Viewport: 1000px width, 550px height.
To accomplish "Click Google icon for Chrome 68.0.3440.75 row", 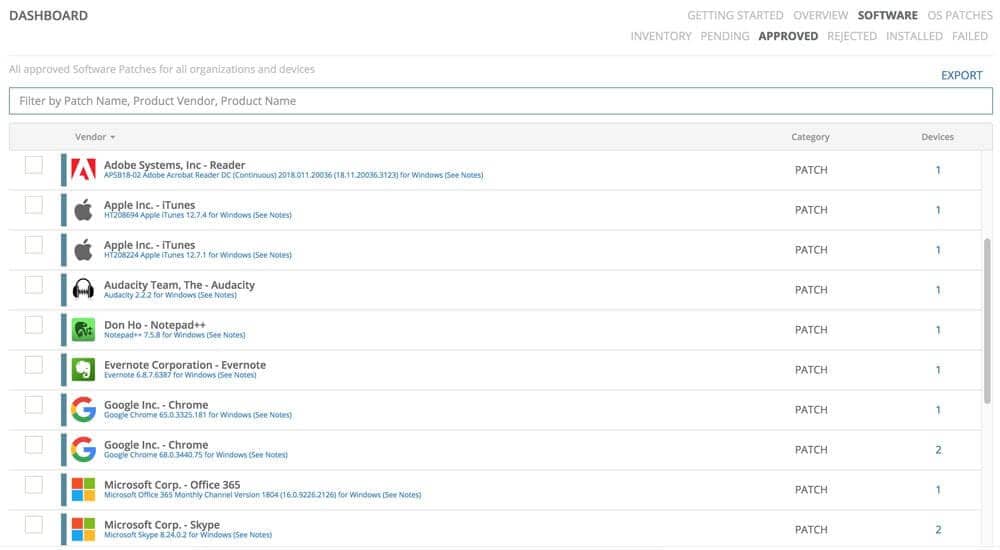I will pyautogui.click(x=83, y=450).
